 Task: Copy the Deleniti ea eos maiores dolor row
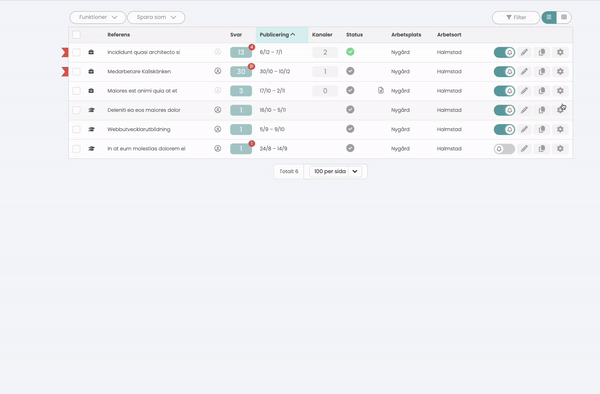(x=542, y=110)
